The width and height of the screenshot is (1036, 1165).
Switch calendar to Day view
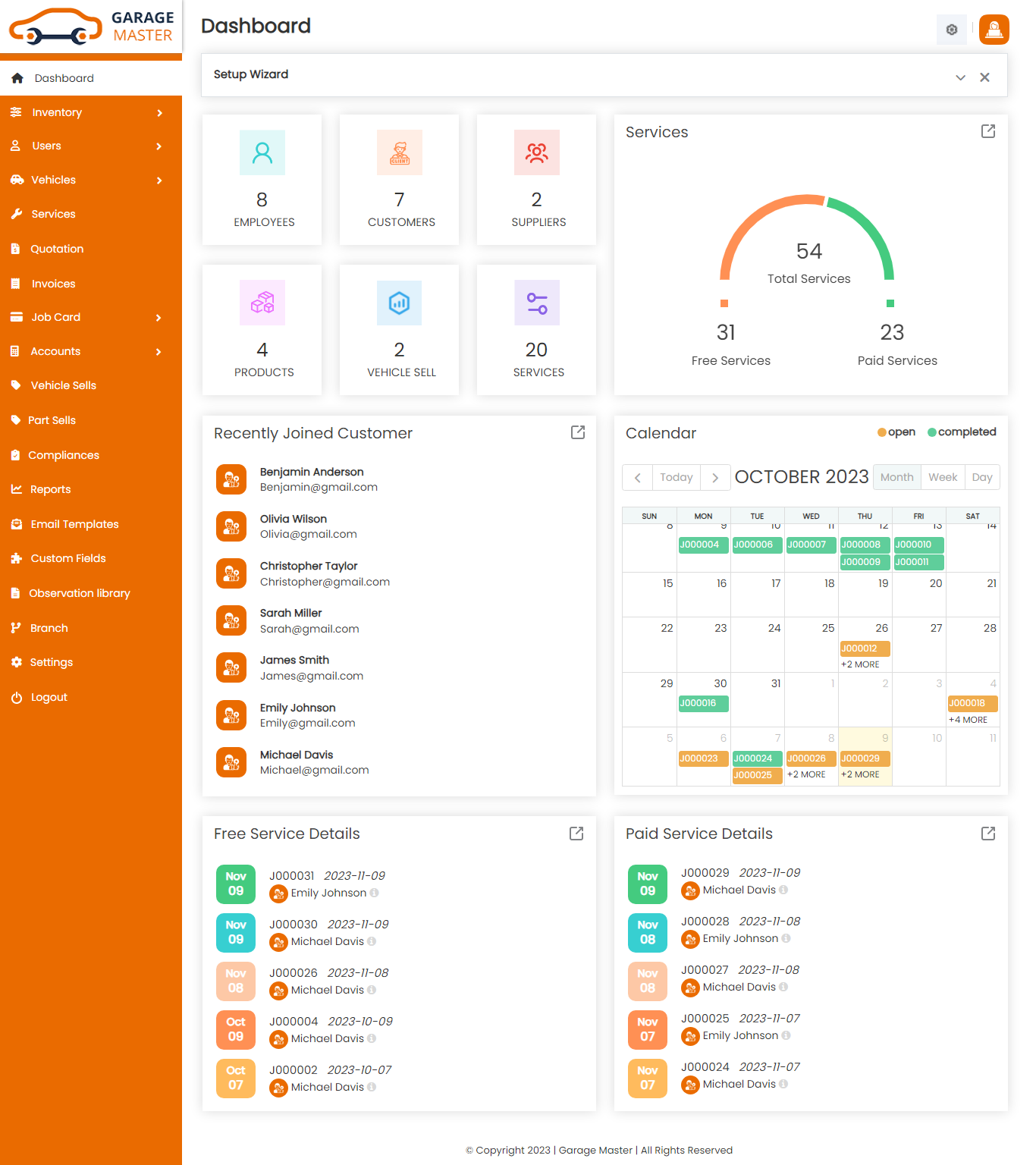click(x=981, y=477)
